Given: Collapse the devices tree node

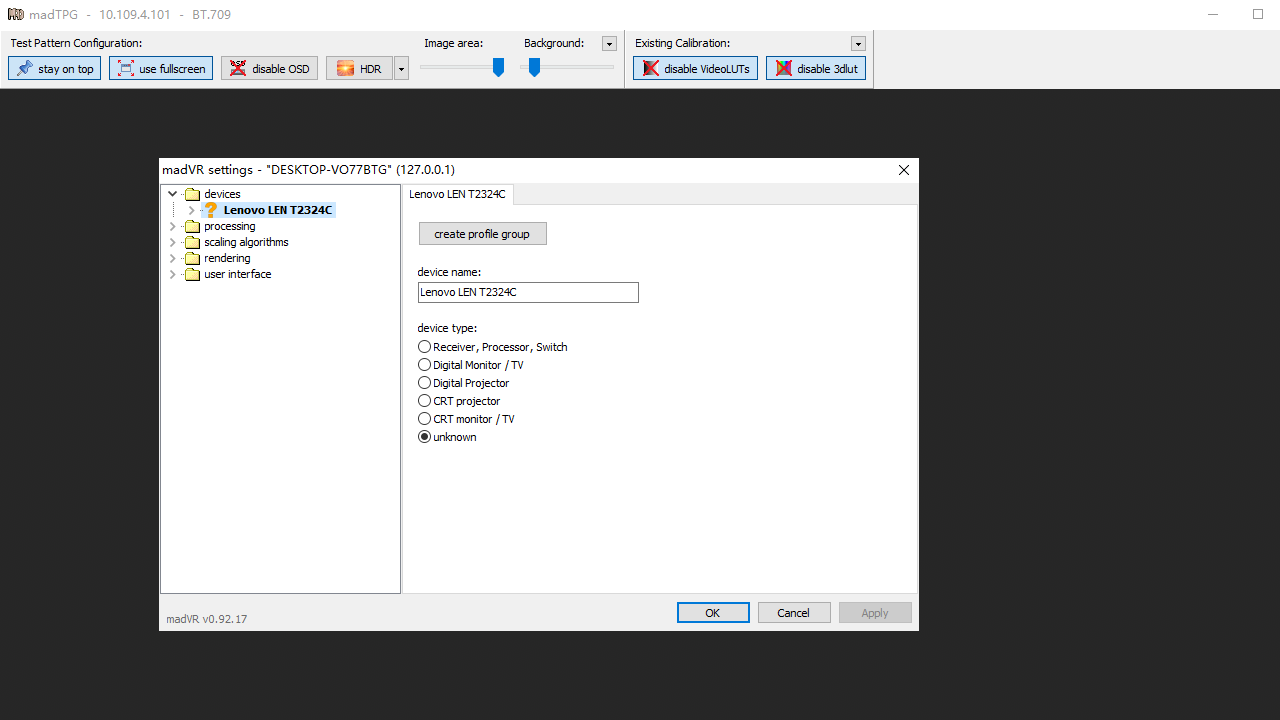Looking at the screenshot, I should coord(172,194).
